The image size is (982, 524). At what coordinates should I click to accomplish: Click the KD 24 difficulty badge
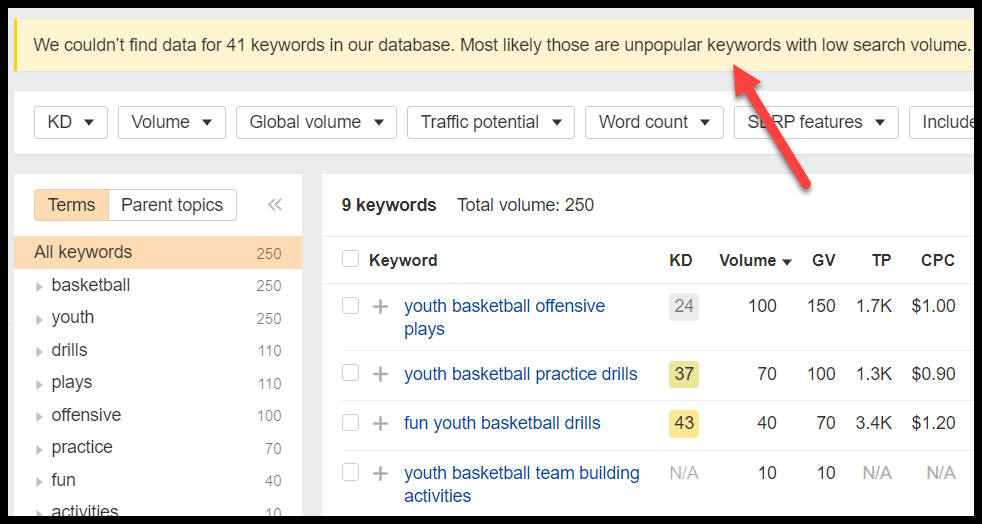coord(684,306)
